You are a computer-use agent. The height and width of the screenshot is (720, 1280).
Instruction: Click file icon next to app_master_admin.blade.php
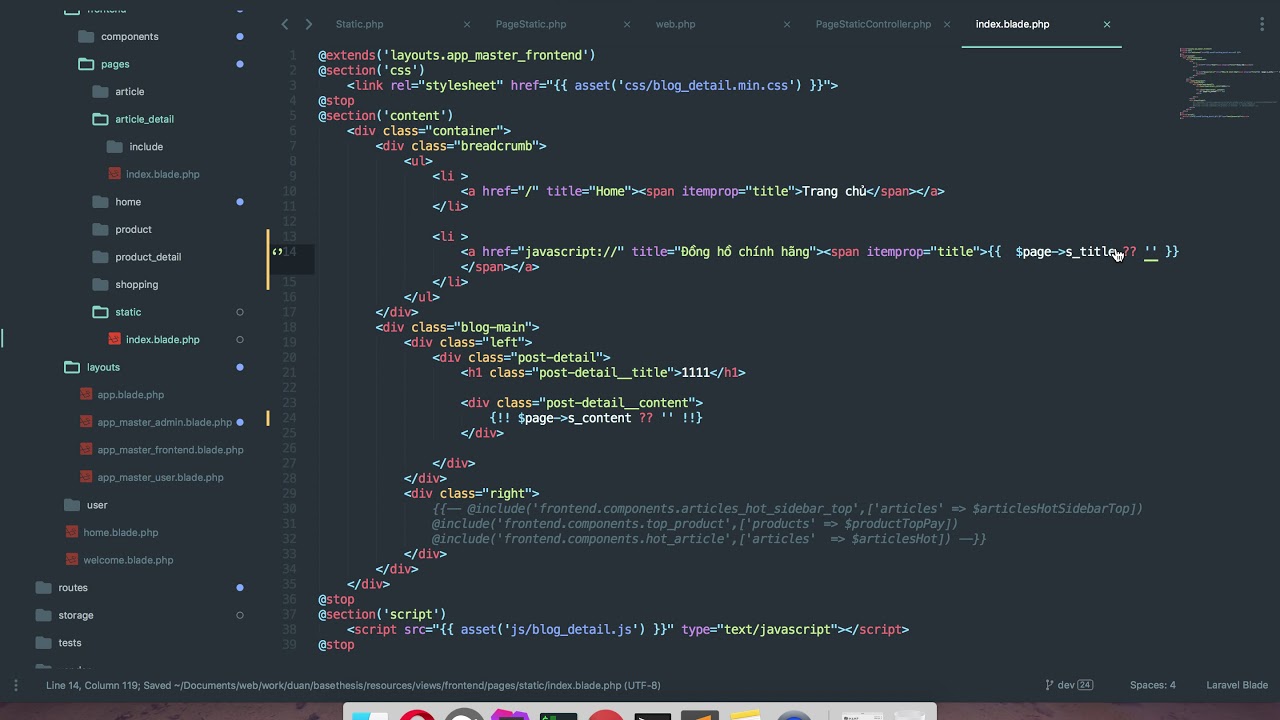click(86, 422)
